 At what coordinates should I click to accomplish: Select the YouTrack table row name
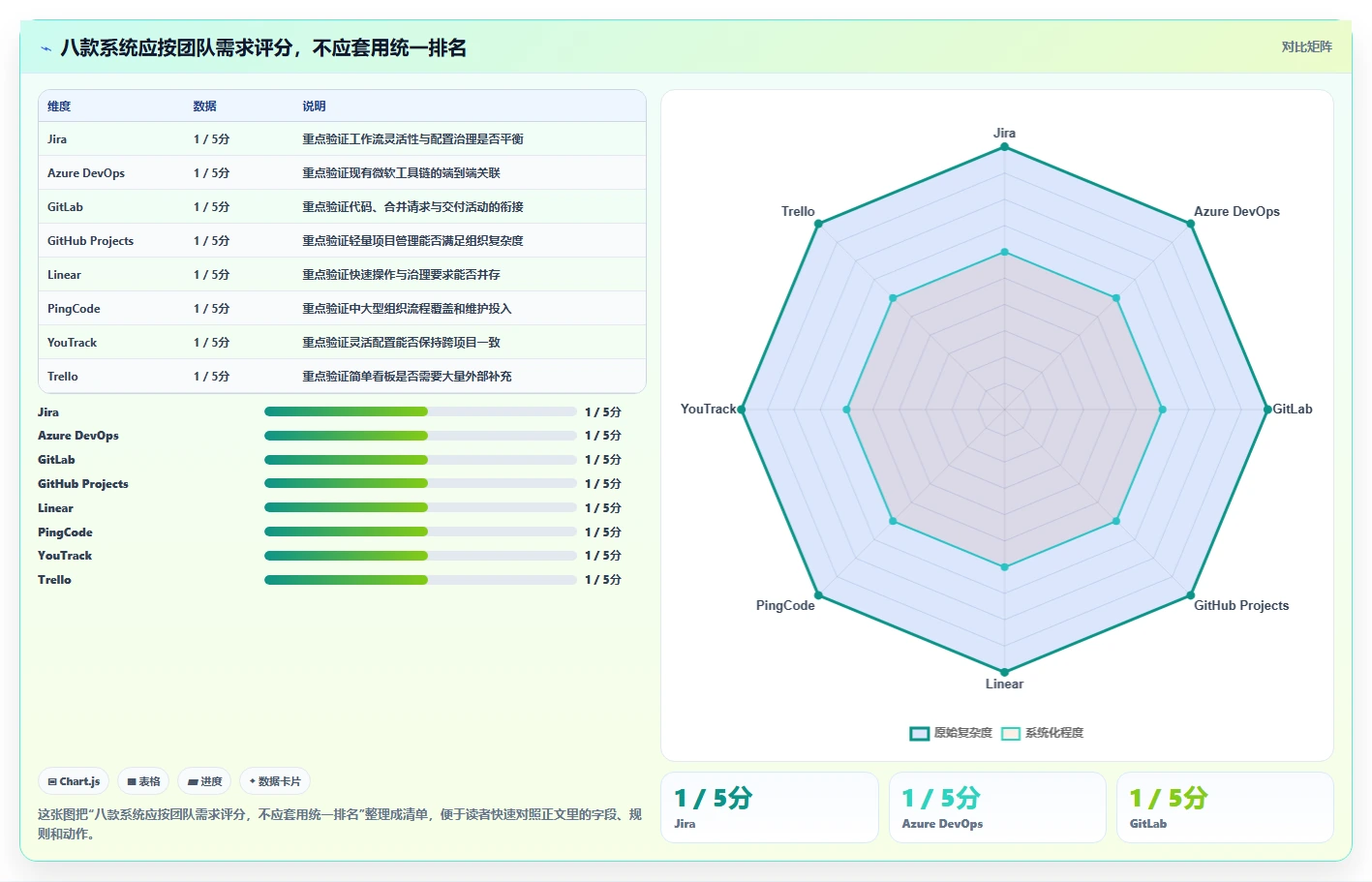(x=72, y=343)
